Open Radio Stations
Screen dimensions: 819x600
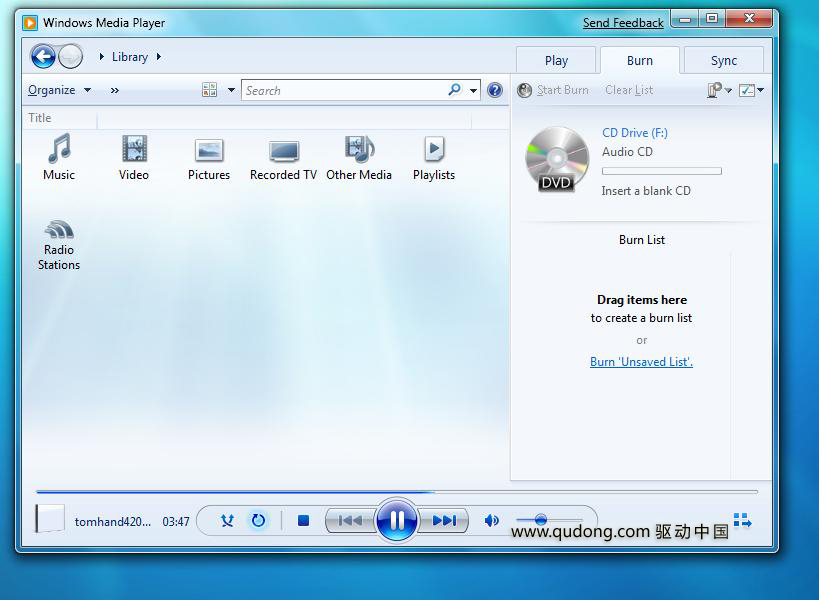58,240
